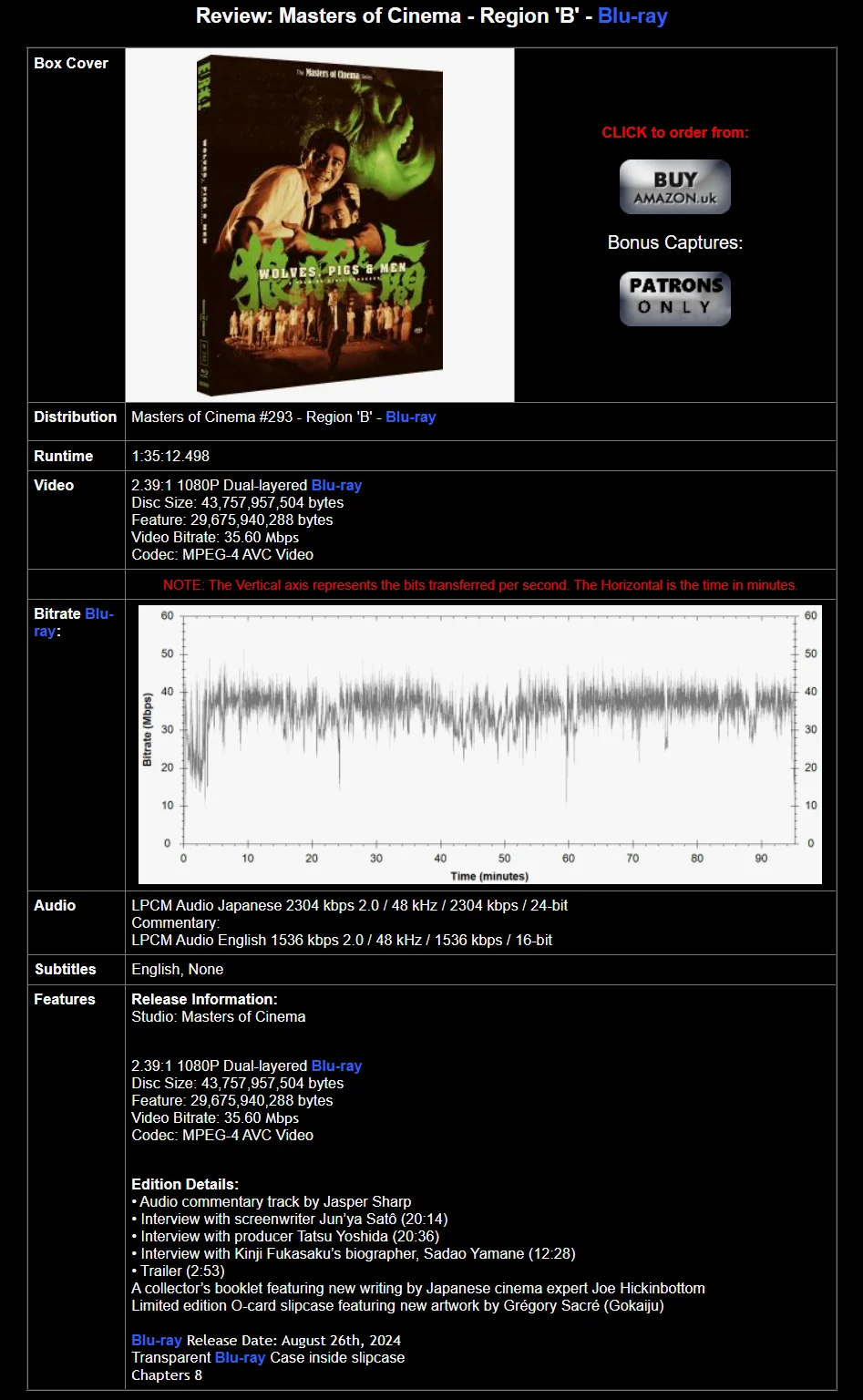863x1400 pixels.
Task: Click 'Feature: 29,675,940,288 bytes' in the Video row
Action: coord(232,520)
